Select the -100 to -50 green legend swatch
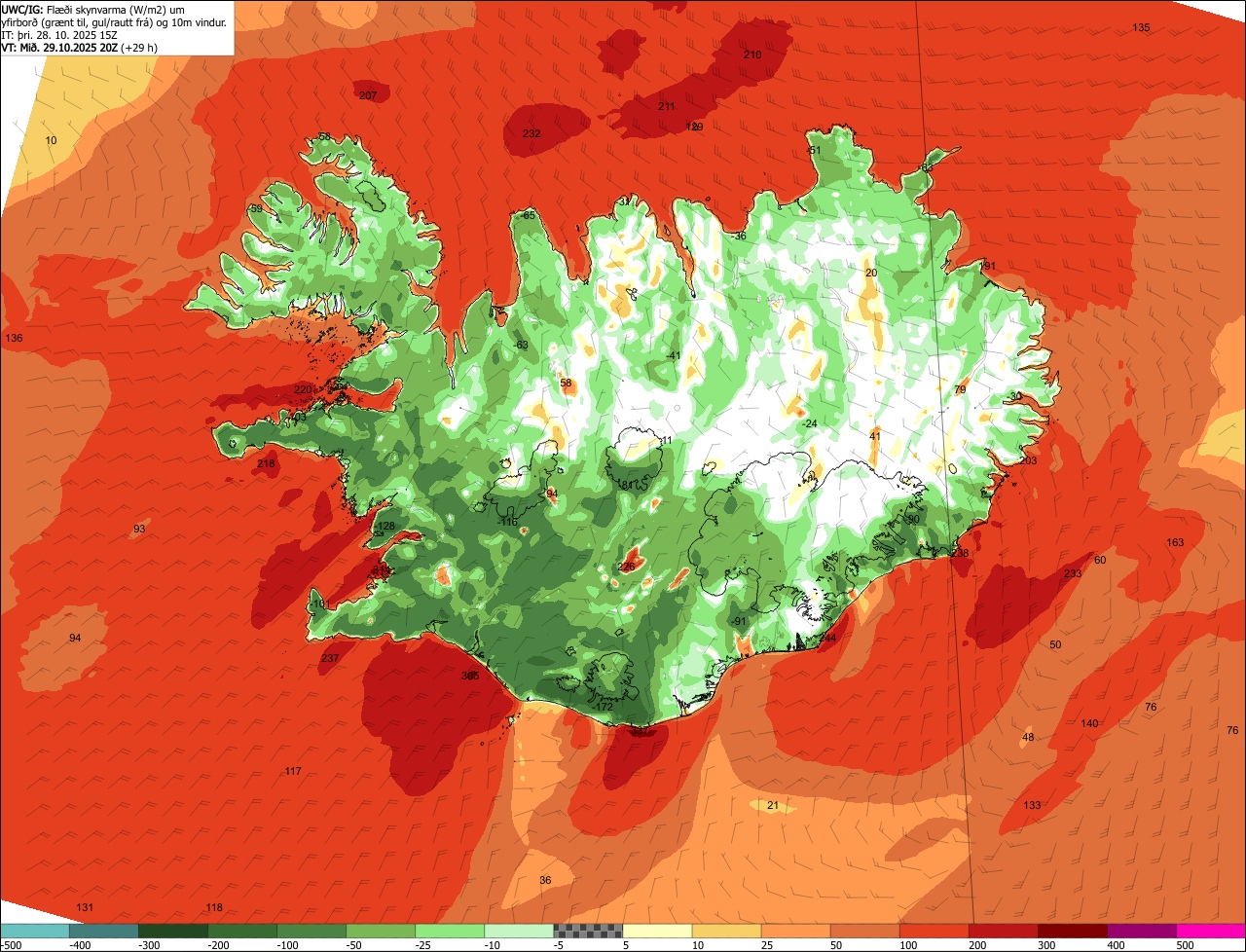 (x=311, y=931)
